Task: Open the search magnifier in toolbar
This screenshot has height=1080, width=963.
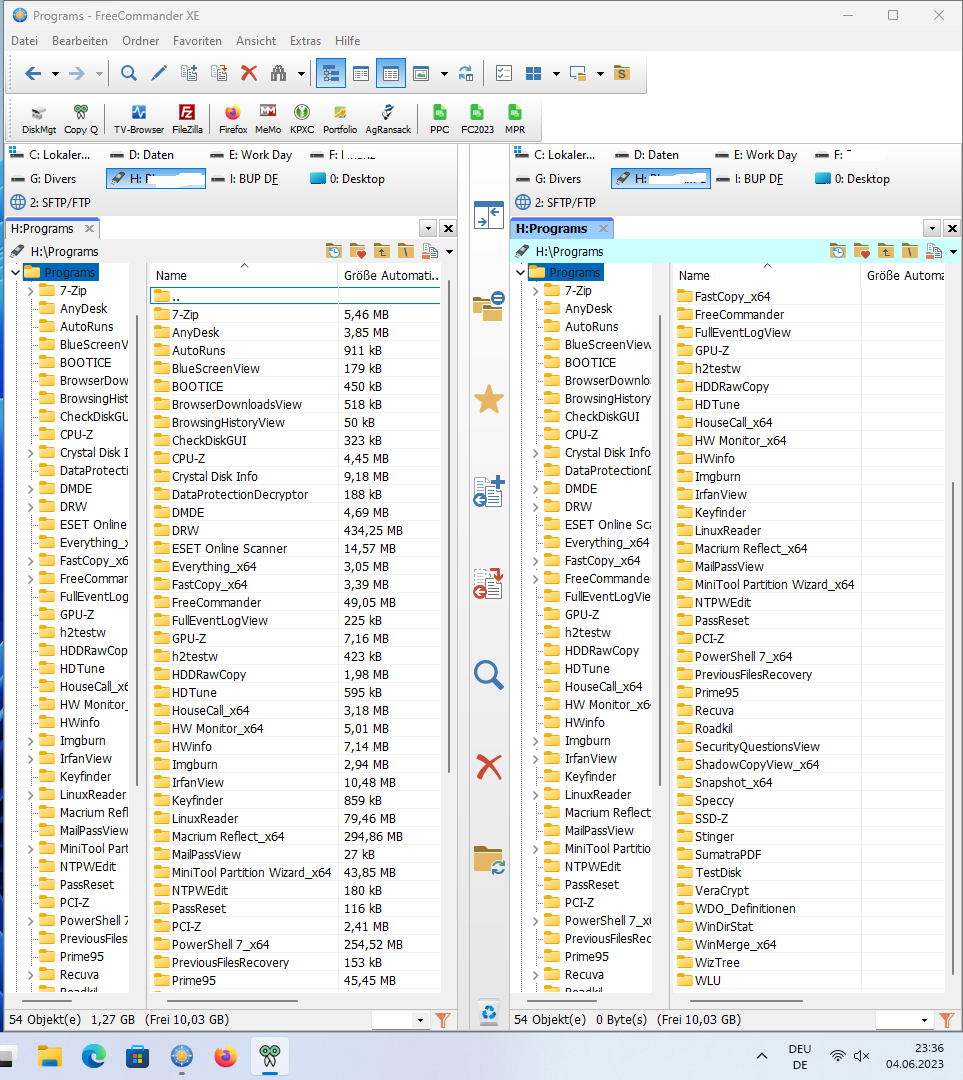Action: coord(128,73)
